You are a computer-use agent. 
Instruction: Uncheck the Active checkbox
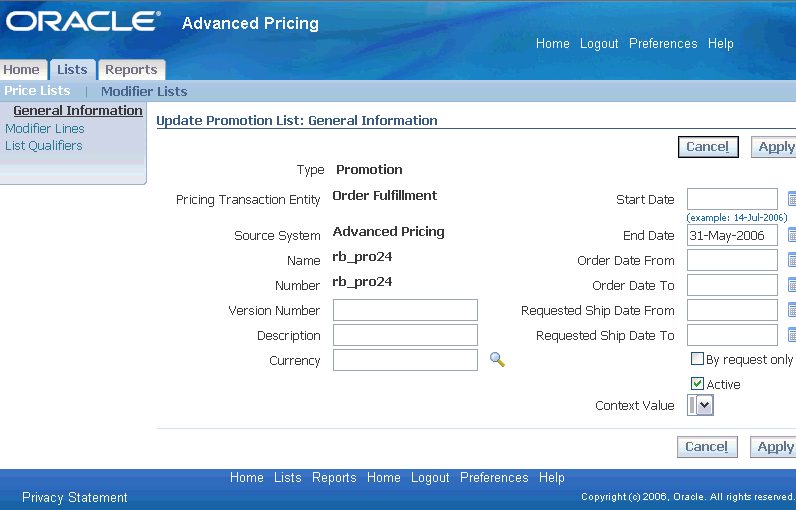pyautogui.click(x=697, y=384)
